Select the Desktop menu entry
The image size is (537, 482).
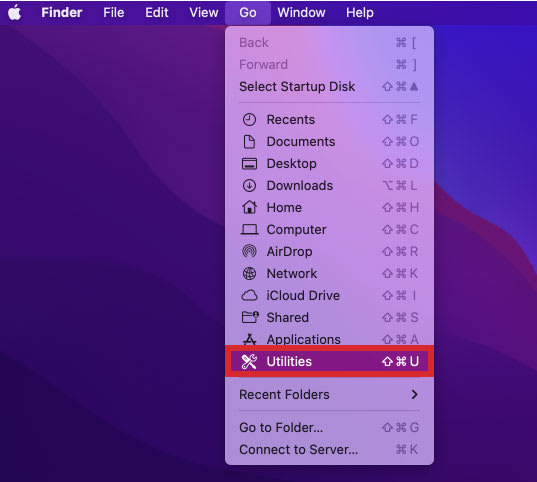(329, 164)
